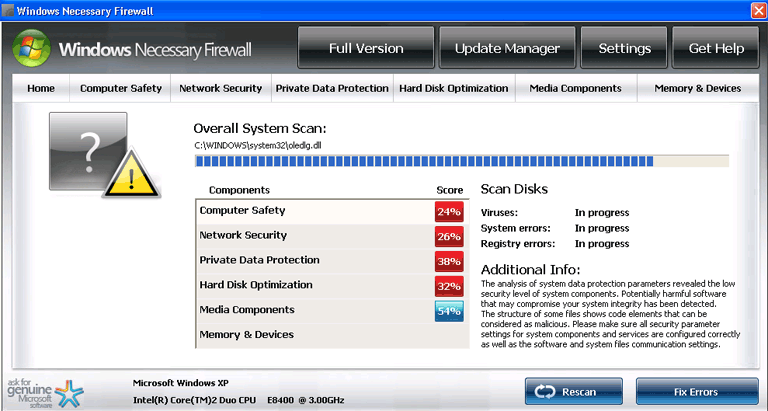Click the 32% Hard Disk Optimization badge
768x411 pixels.
tap(449, 287)
